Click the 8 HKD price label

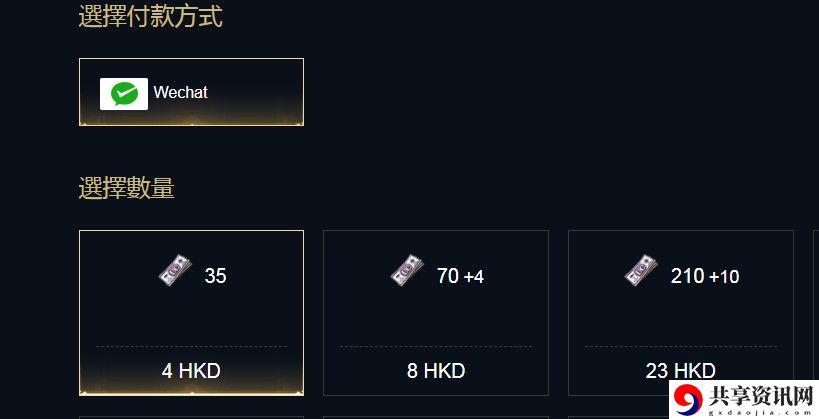[436, 371]
